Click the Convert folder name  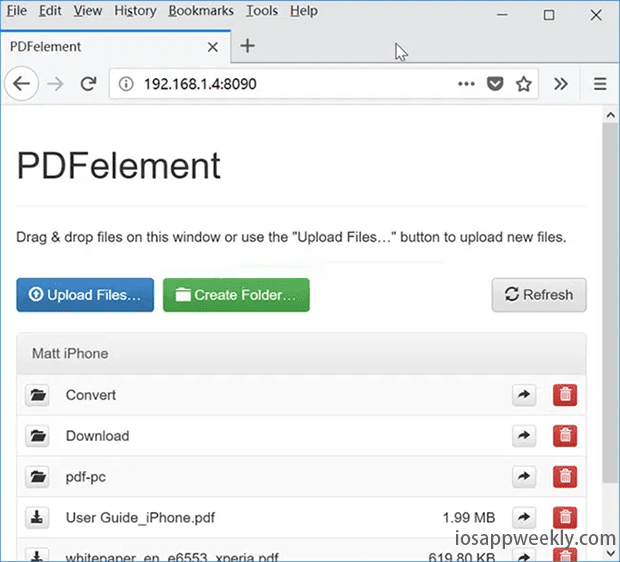[x=91, y=395]
